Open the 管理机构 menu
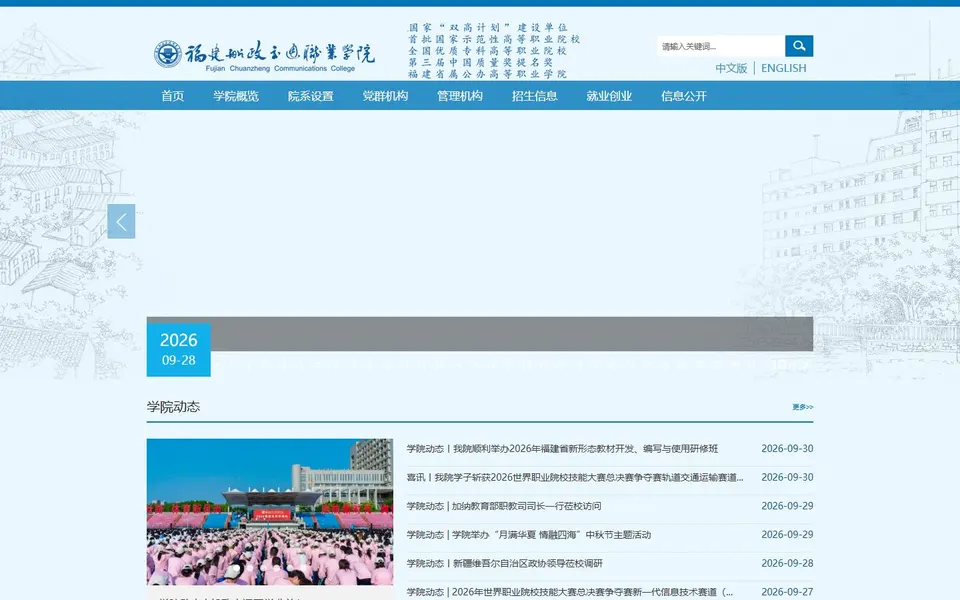This screenshot has width=960, height=600. 460,96
